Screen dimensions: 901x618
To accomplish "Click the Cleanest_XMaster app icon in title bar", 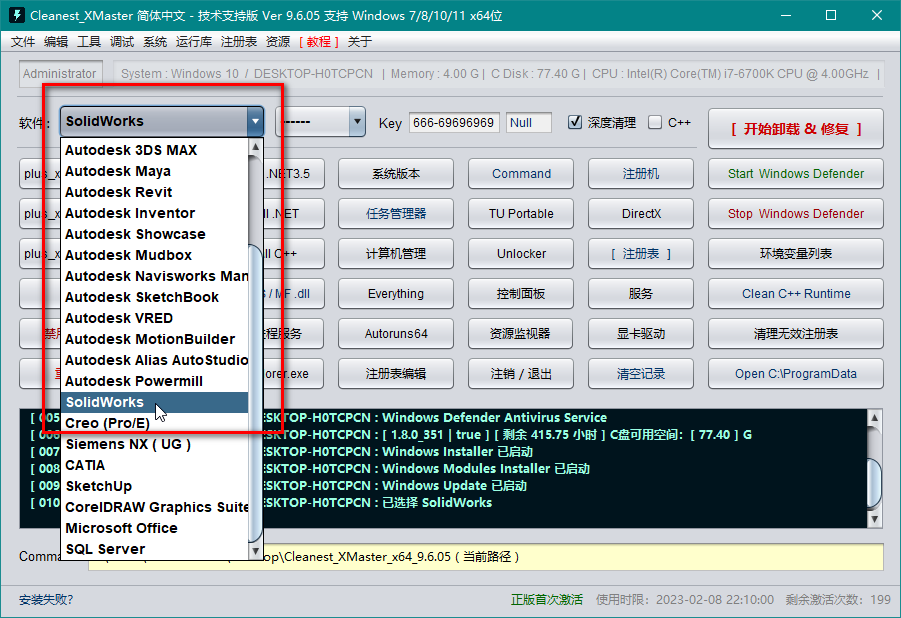I will 17,15.
